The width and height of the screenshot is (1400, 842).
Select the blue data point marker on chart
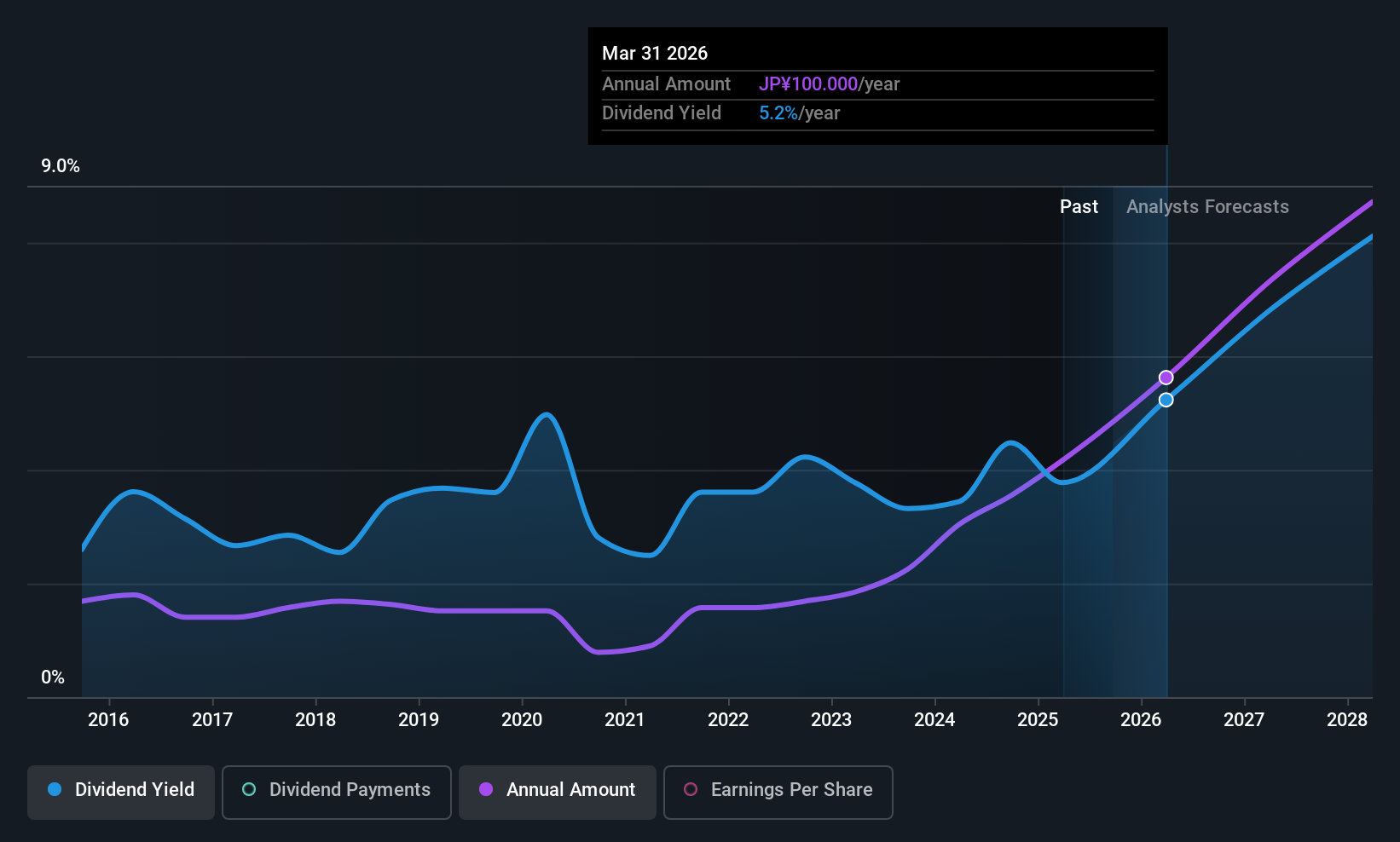(x=1166, y=400)
